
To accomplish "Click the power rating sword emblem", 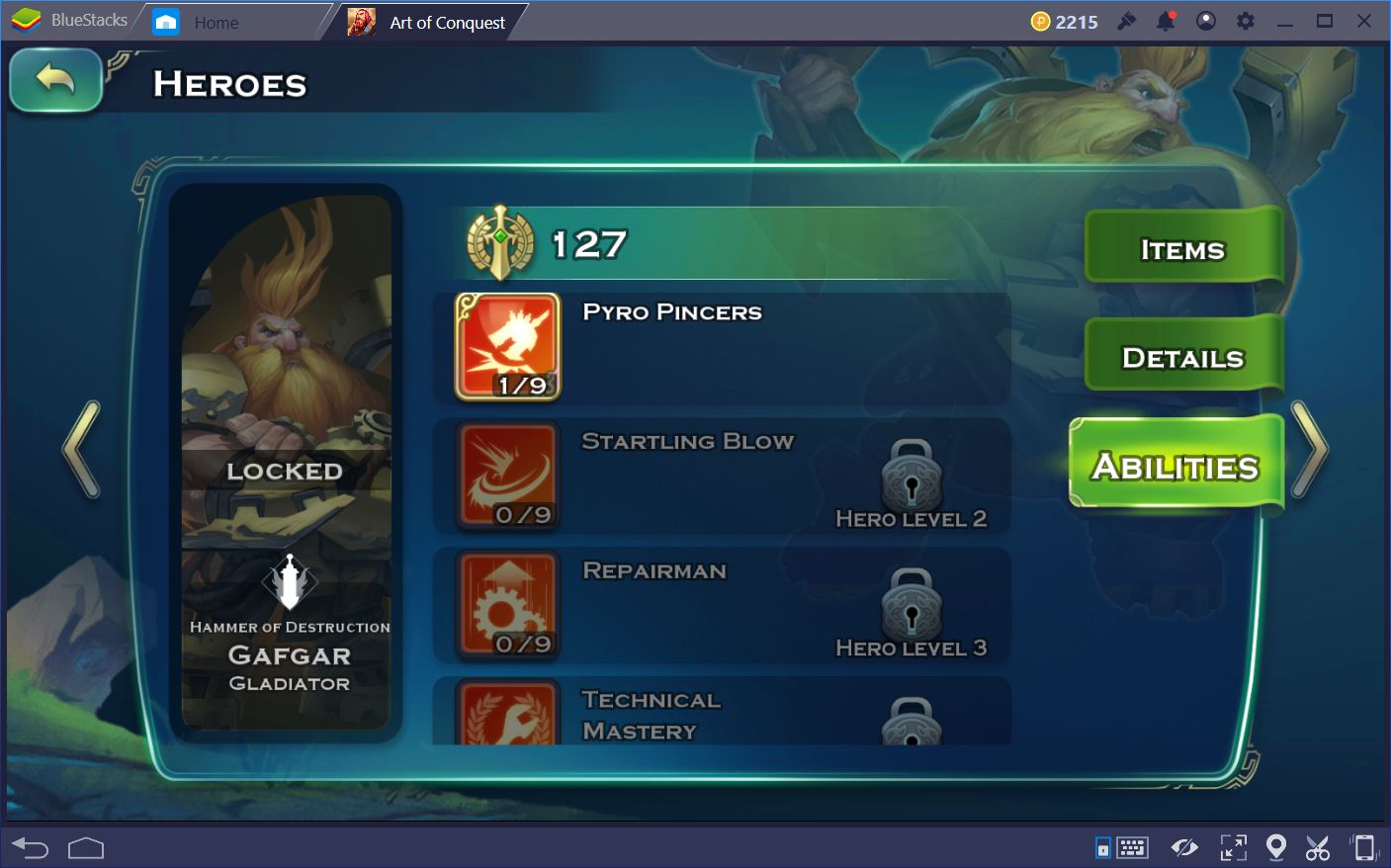I will coord(501,243).
